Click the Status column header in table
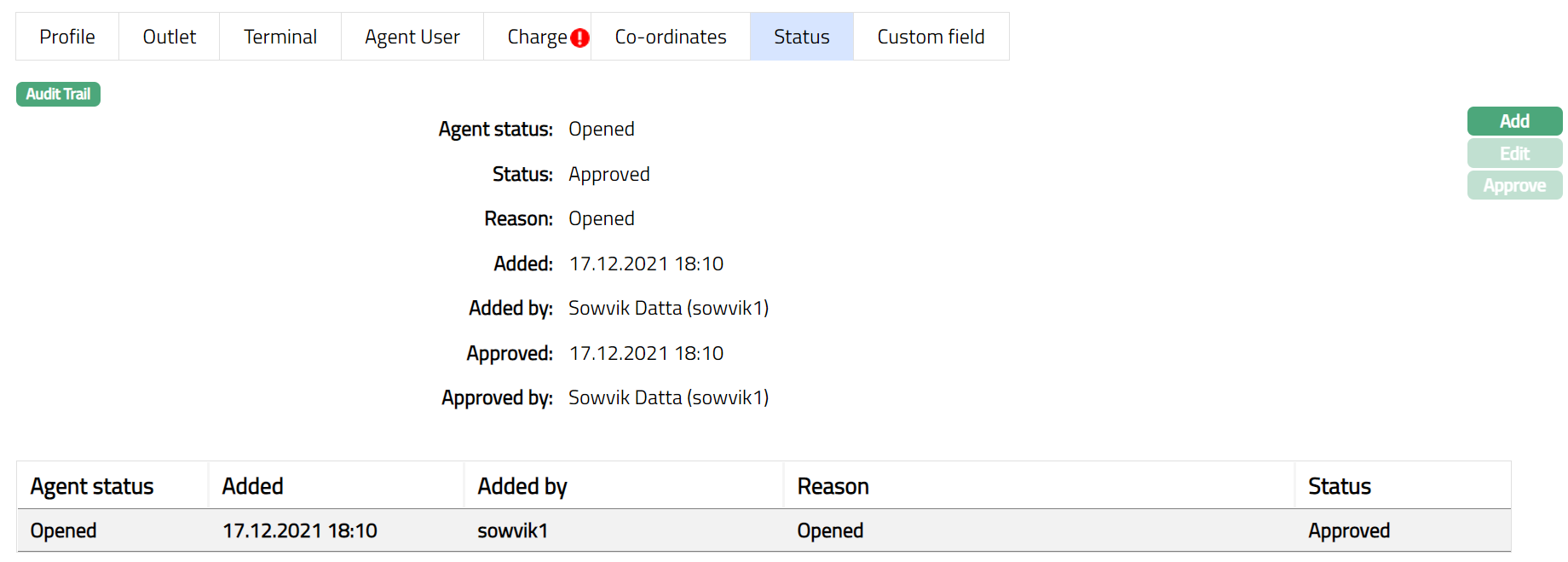The height and width of the screenshot is (562, 1568). tap(1339, 486)
